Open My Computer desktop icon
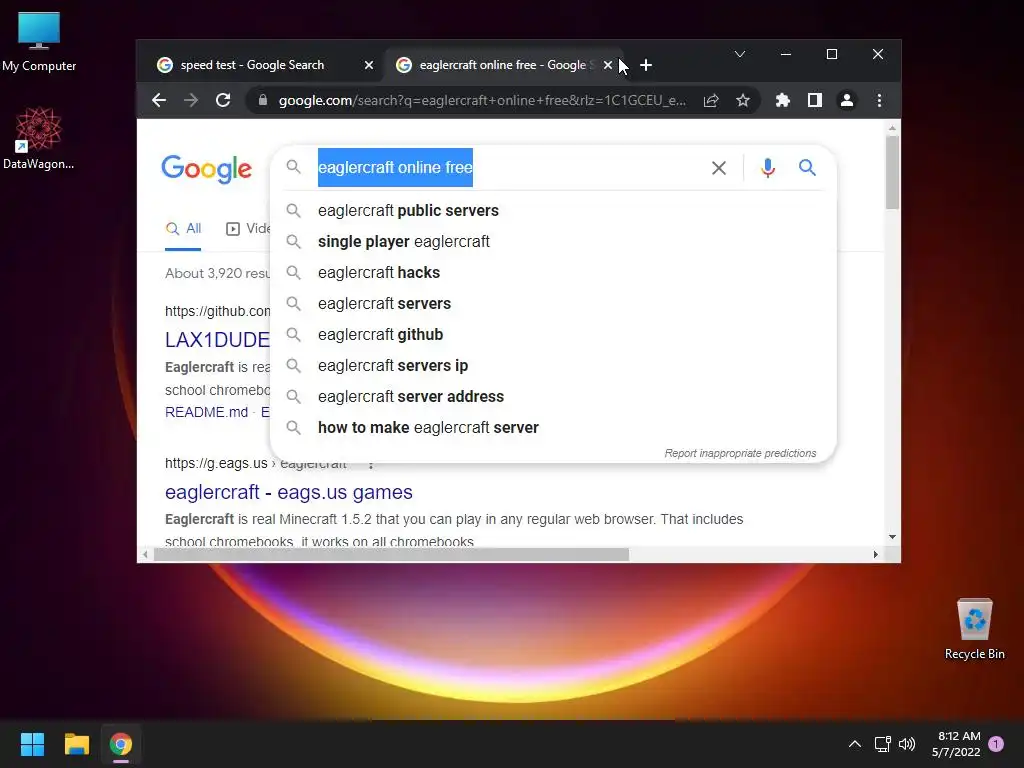 tap(39, 42)
